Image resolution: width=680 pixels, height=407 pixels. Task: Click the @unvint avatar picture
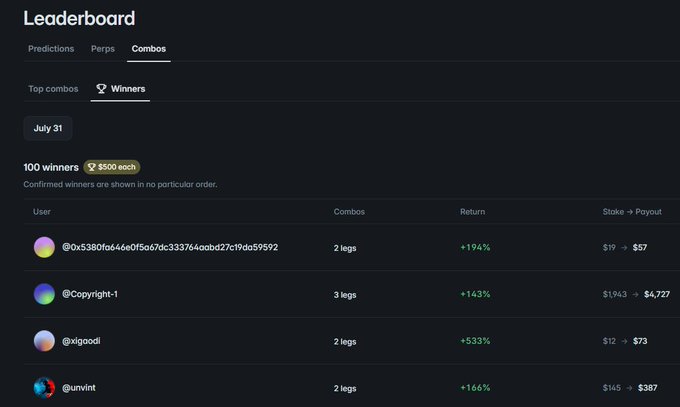[44, 388]
